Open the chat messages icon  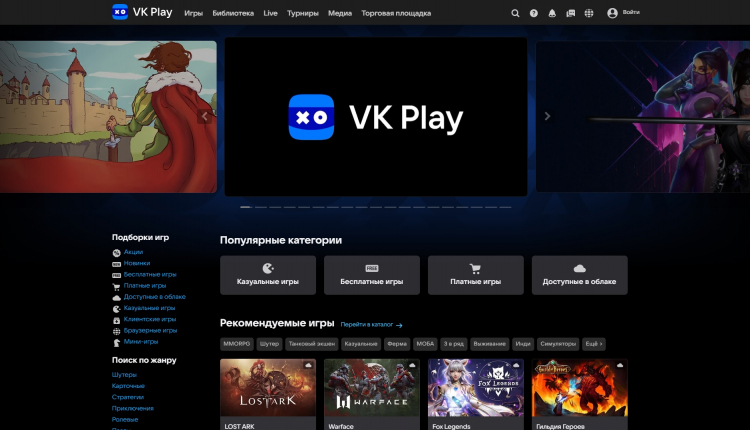click(x=570, y=13)
